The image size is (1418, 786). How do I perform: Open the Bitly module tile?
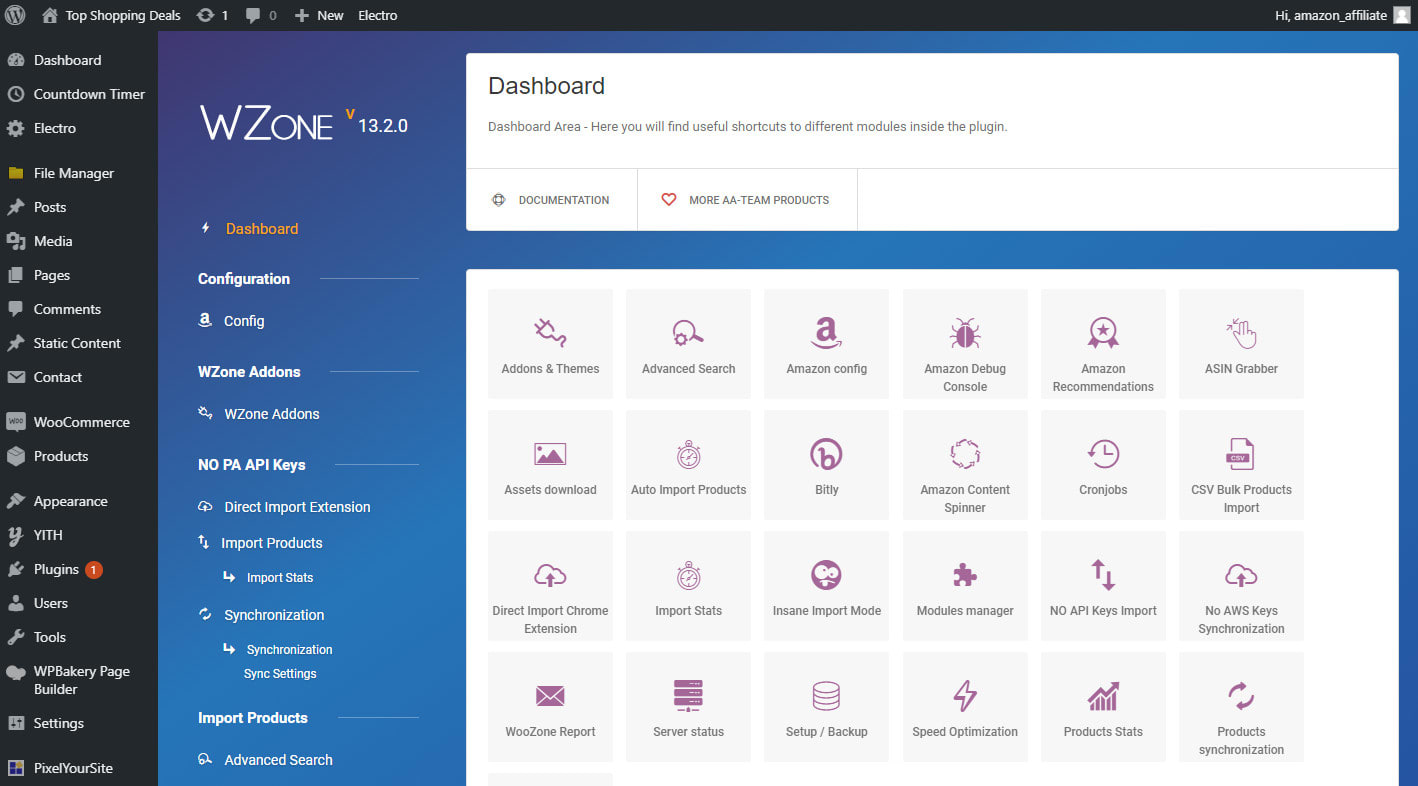pyautogui.click(x=826, y=465)
